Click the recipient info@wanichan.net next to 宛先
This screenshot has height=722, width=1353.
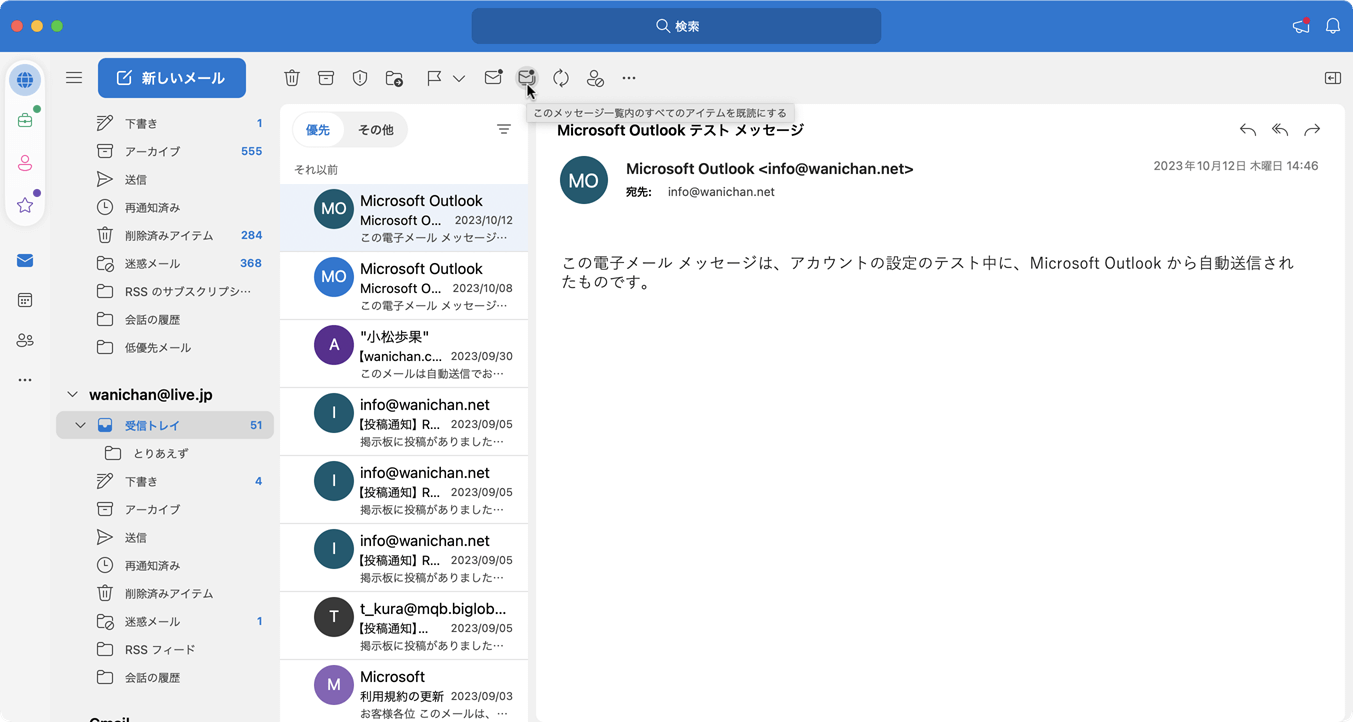(x=721, y=192)
